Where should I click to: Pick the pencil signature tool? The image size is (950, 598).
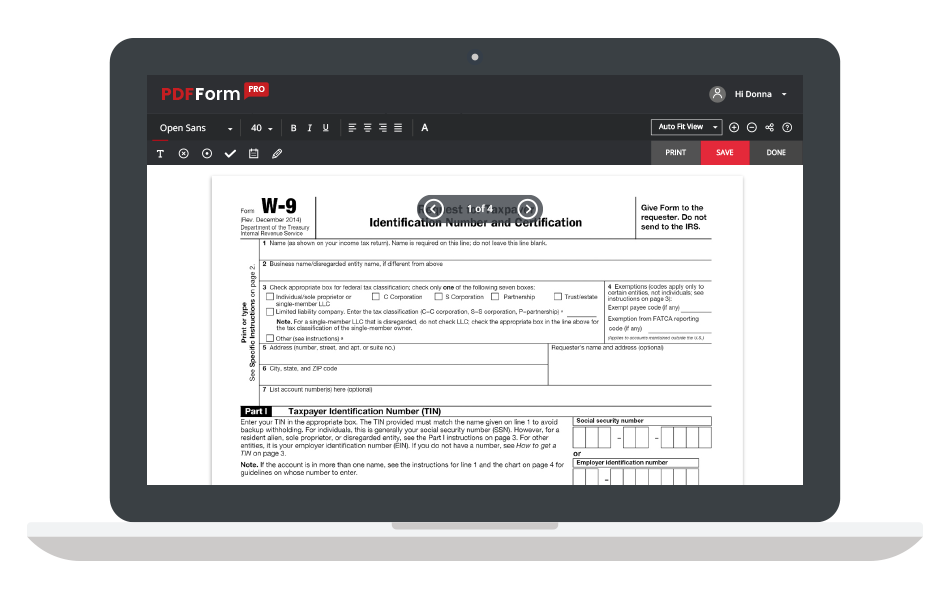(277, 154)
